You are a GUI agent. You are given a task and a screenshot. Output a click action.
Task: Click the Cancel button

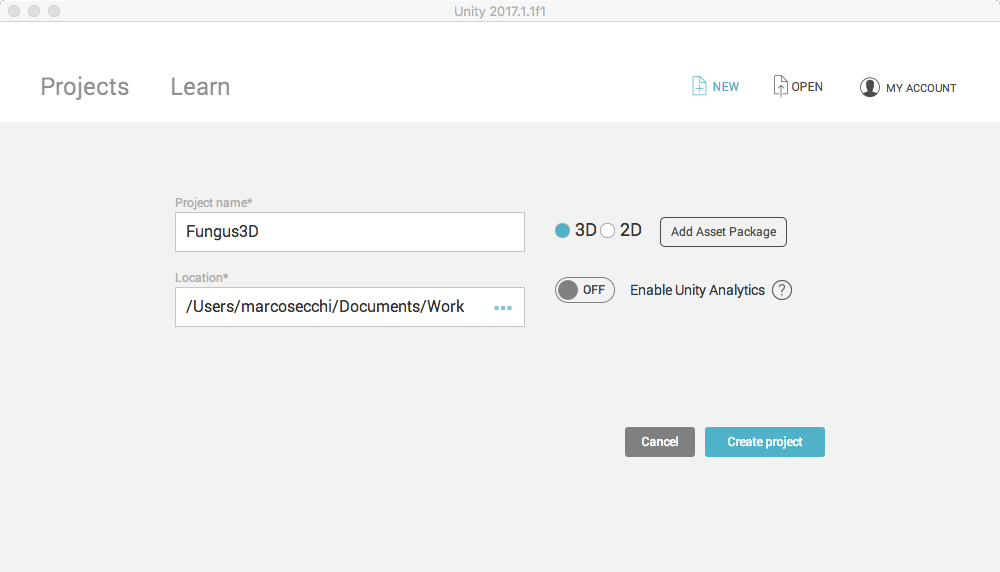[x=659, y=442]
